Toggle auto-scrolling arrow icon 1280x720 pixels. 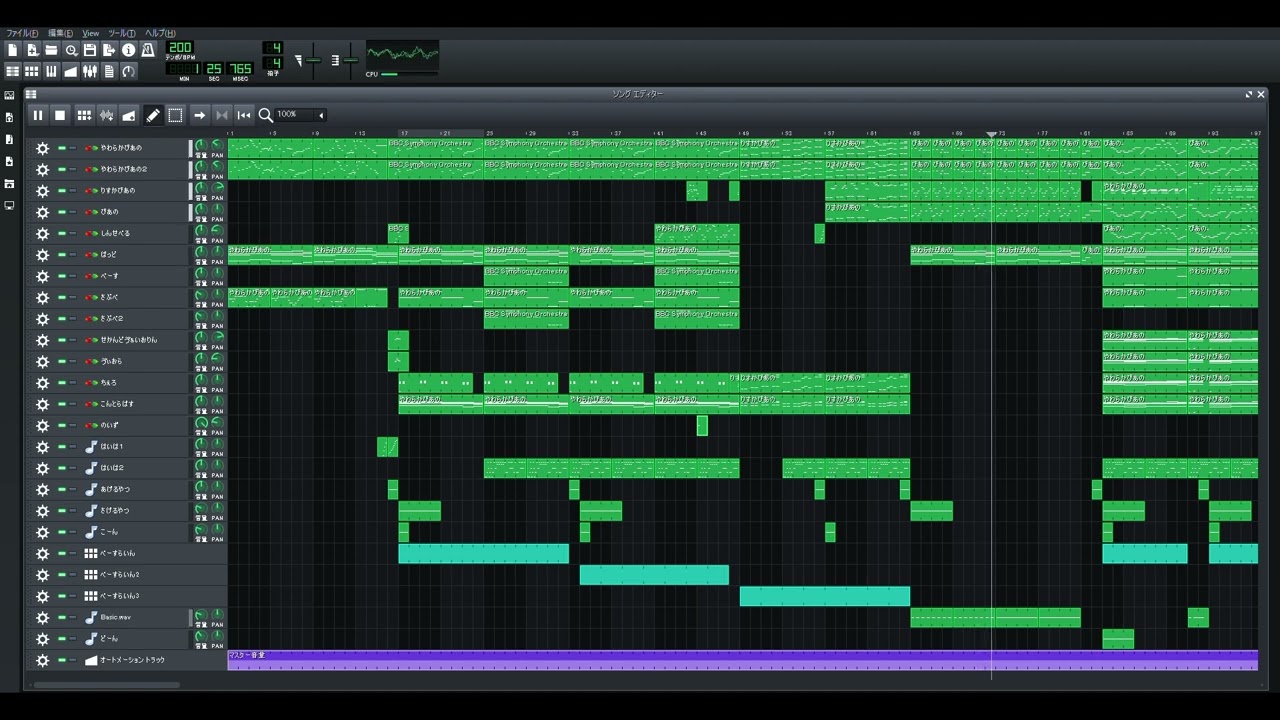(x=200, y=115)
